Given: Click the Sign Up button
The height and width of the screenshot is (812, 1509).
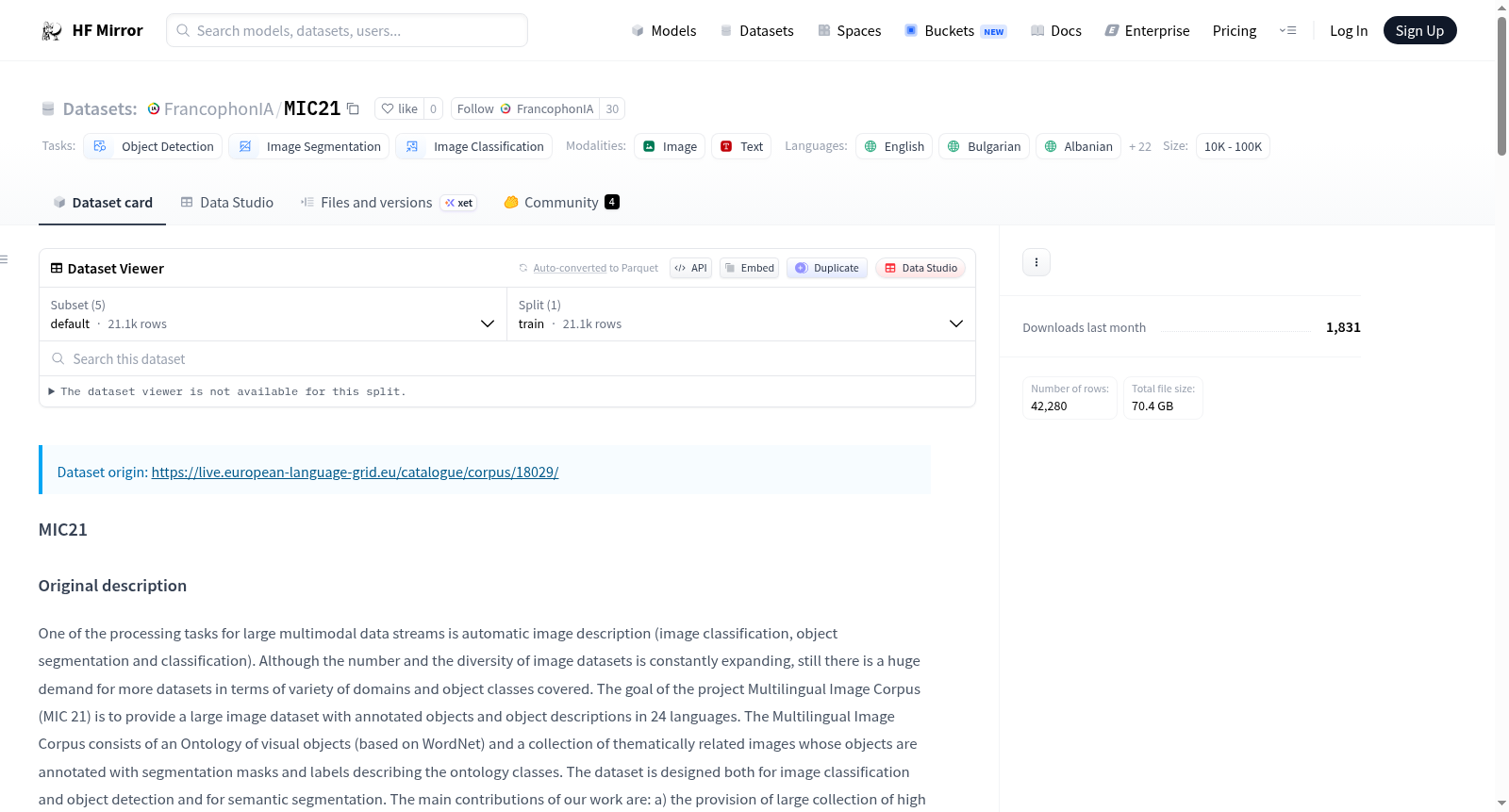Looking at the screenshot, I should (x=1419, y=30).
